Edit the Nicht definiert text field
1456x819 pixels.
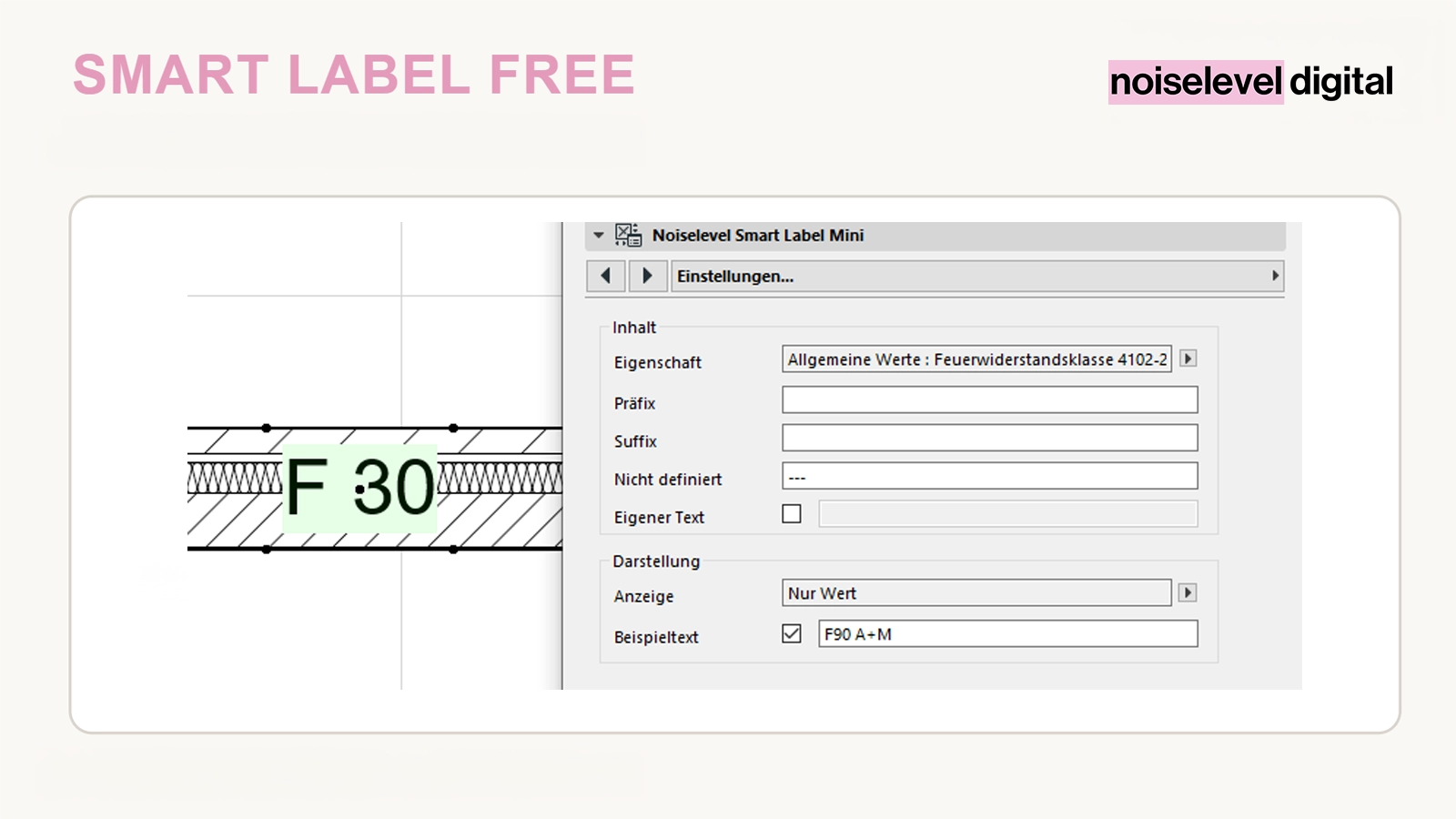[990, 476]
